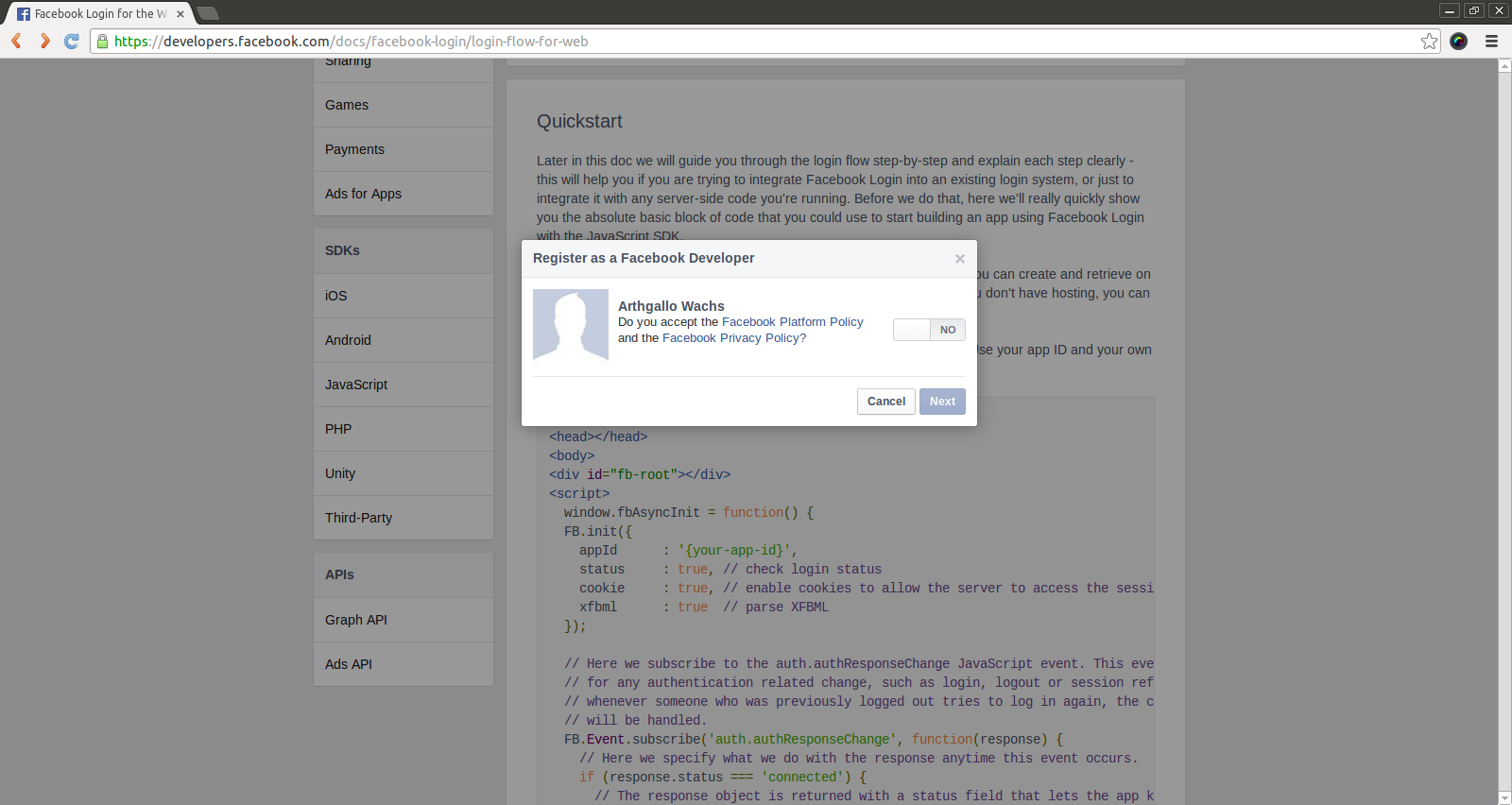Reload the page with refresh icon
The height and width of the screenshot is (805, 1512).
[71, 41]
